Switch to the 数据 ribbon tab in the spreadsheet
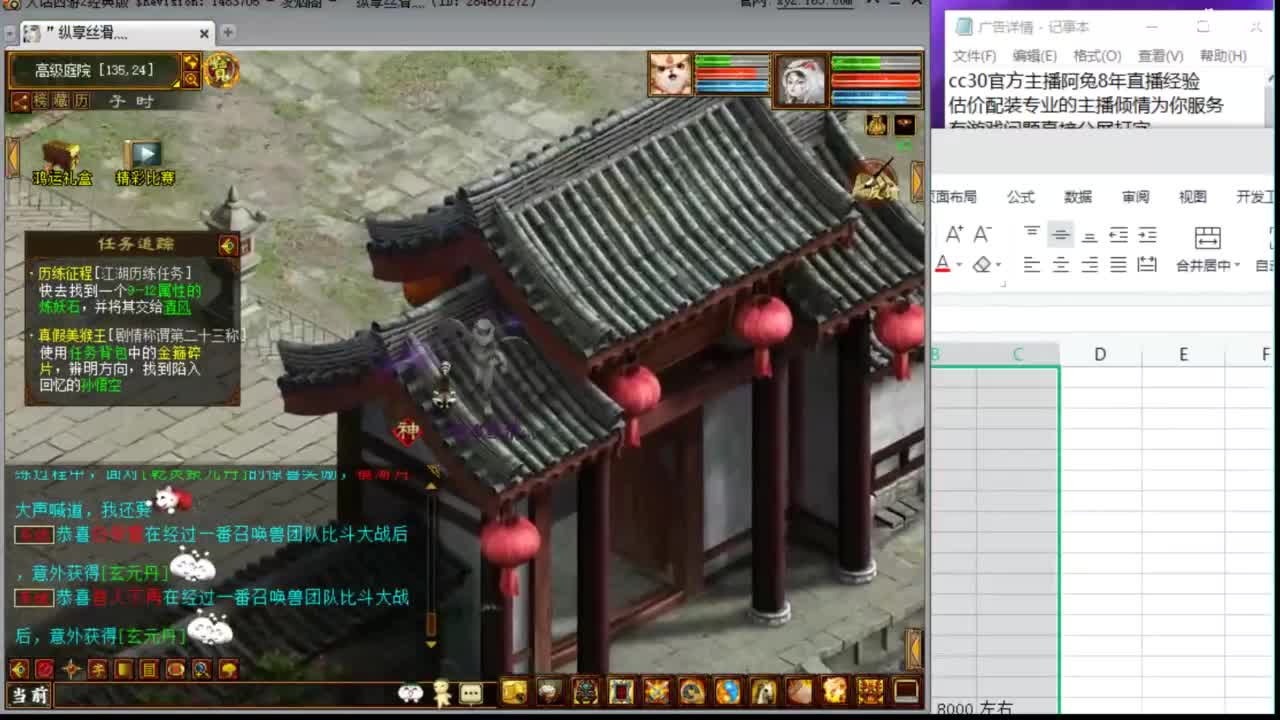Screen dimensions: 1280x720 tap(1078, 197)
